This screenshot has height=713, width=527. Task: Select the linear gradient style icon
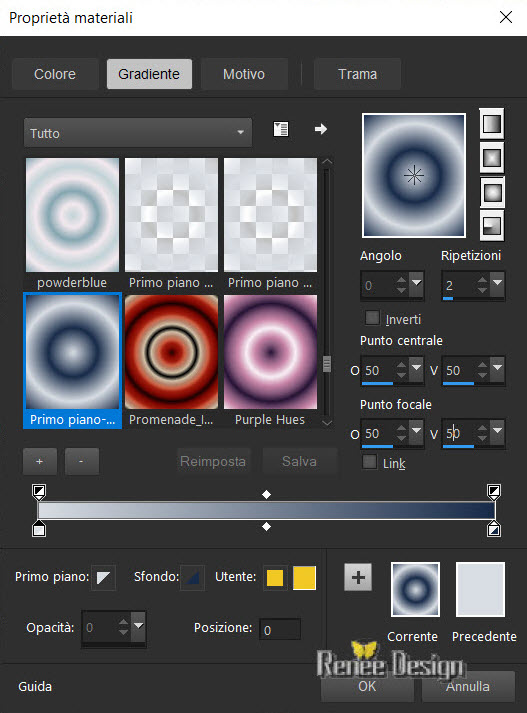pyautogui.click(x=492, y=124)
